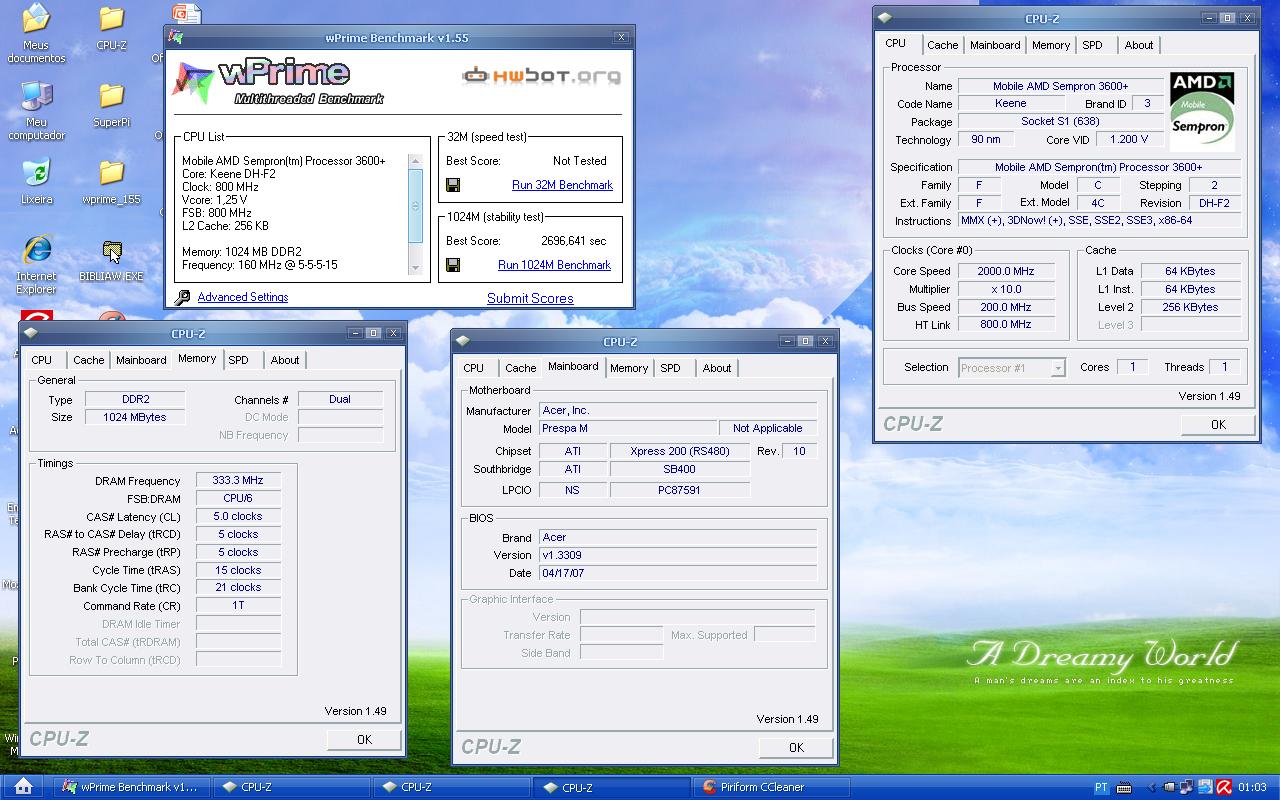Click the AMD Mobile Sempron logo in CPU-Z
This screenshot has width=1280, height=800.
(x=1202, y=111)
